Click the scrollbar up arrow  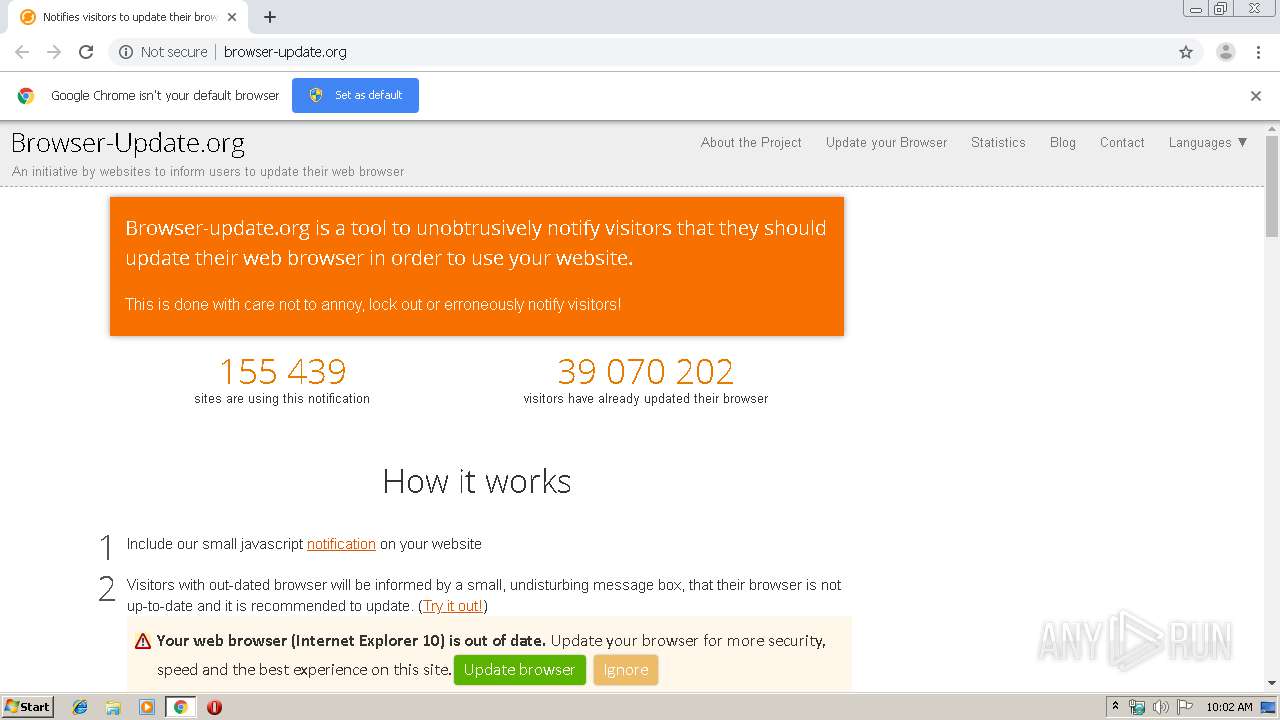pyautogui.click(x=1272, y=129)
